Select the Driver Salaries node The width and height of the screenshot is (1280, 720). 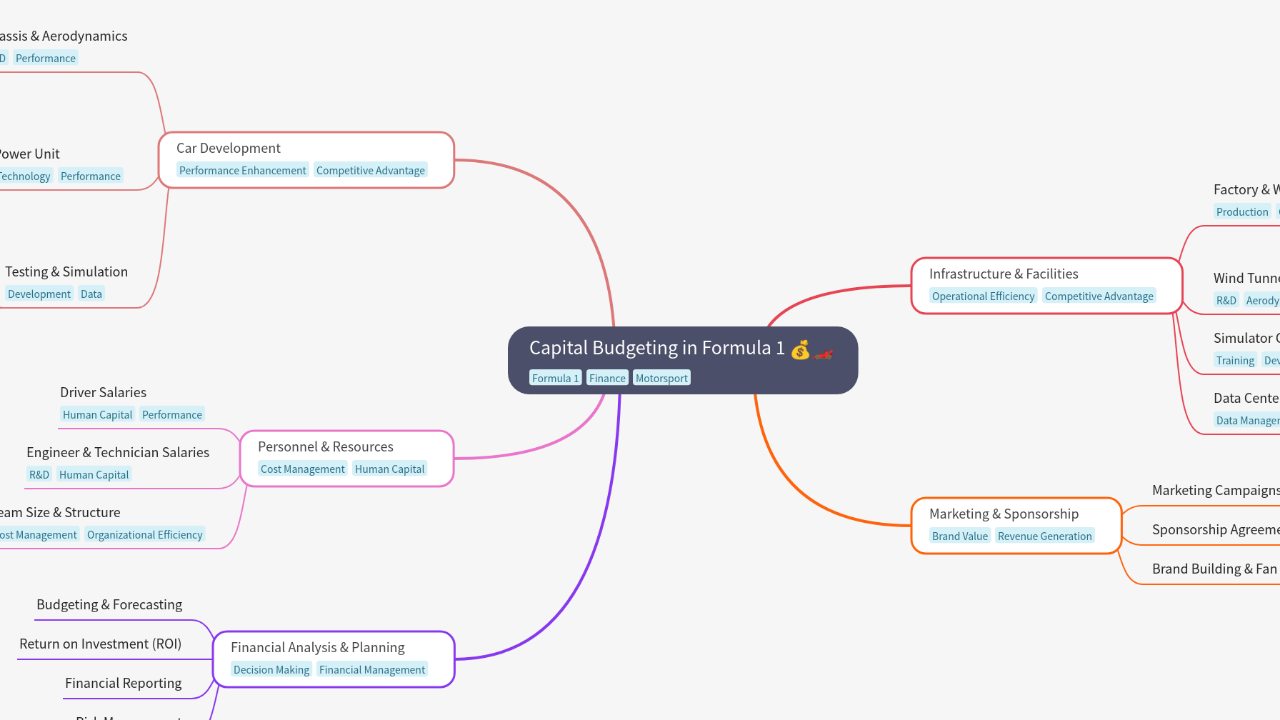103,393
